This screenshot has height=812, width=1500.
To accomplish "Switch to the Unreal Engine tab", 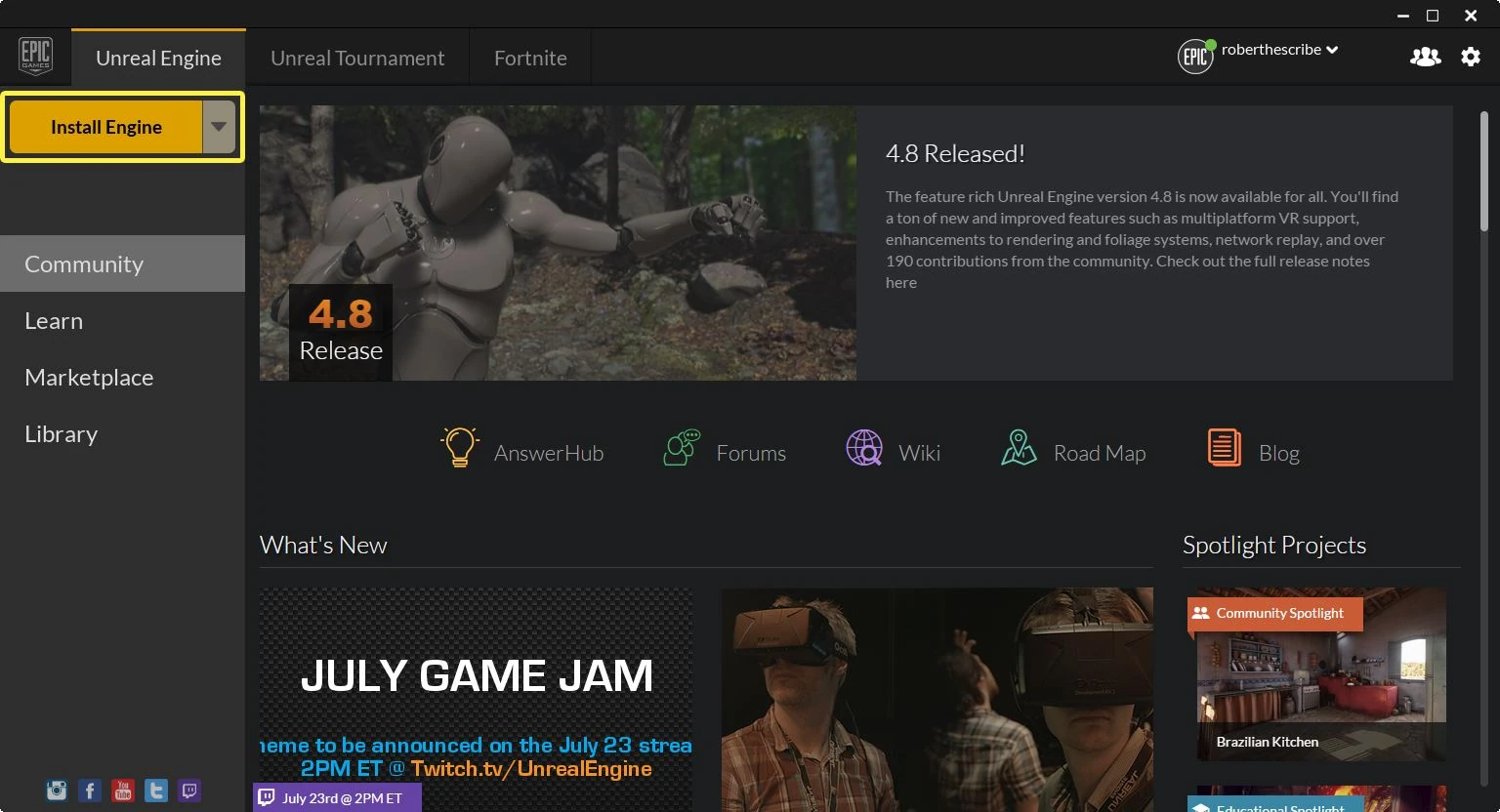I will [158, 58].
